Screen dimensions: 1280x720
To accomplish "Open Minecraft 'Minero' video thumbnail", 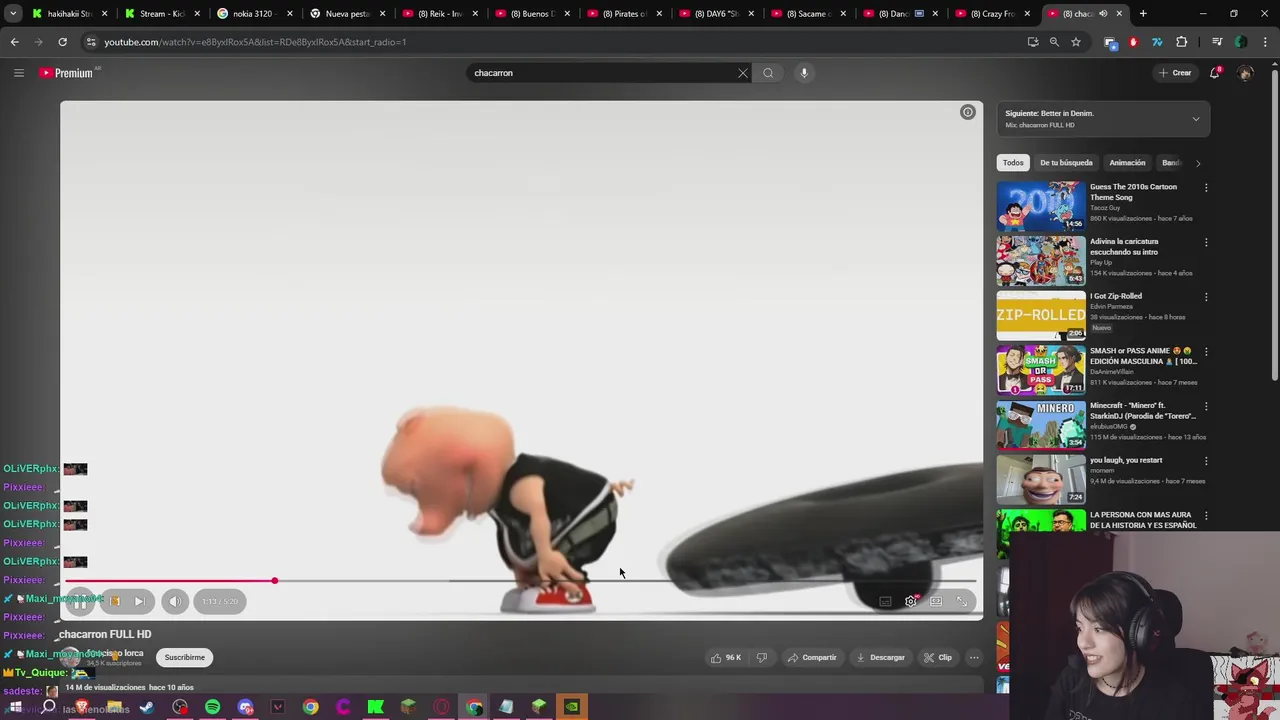I will click(x=1040, y=425).
